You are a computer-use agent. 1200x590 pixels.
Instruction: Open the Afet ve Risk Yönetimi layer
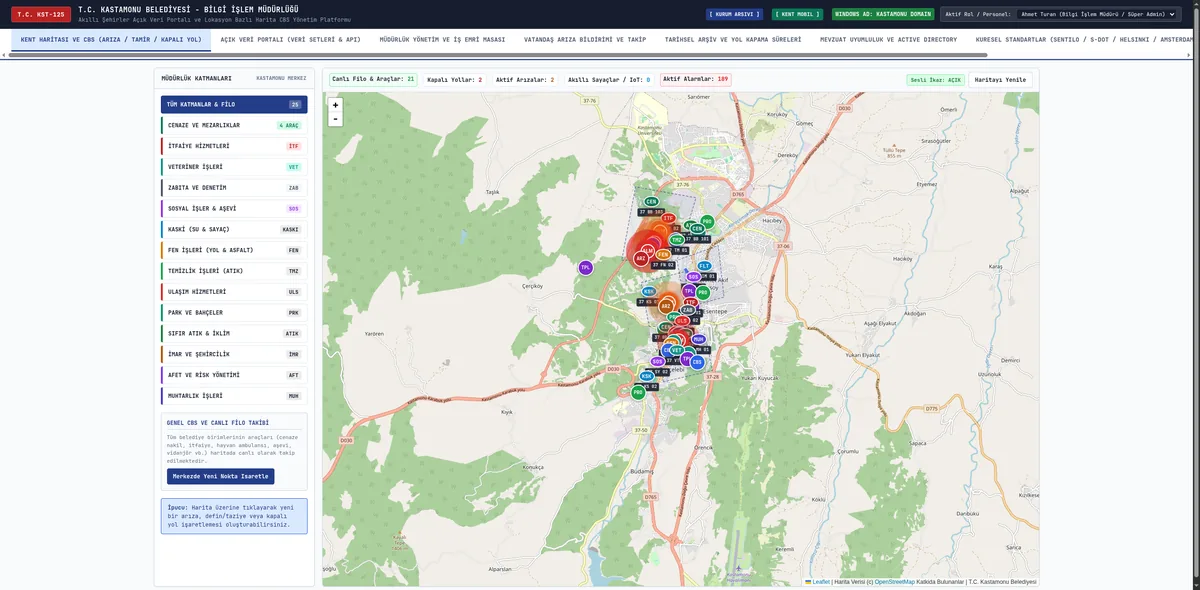pos(234,375)
